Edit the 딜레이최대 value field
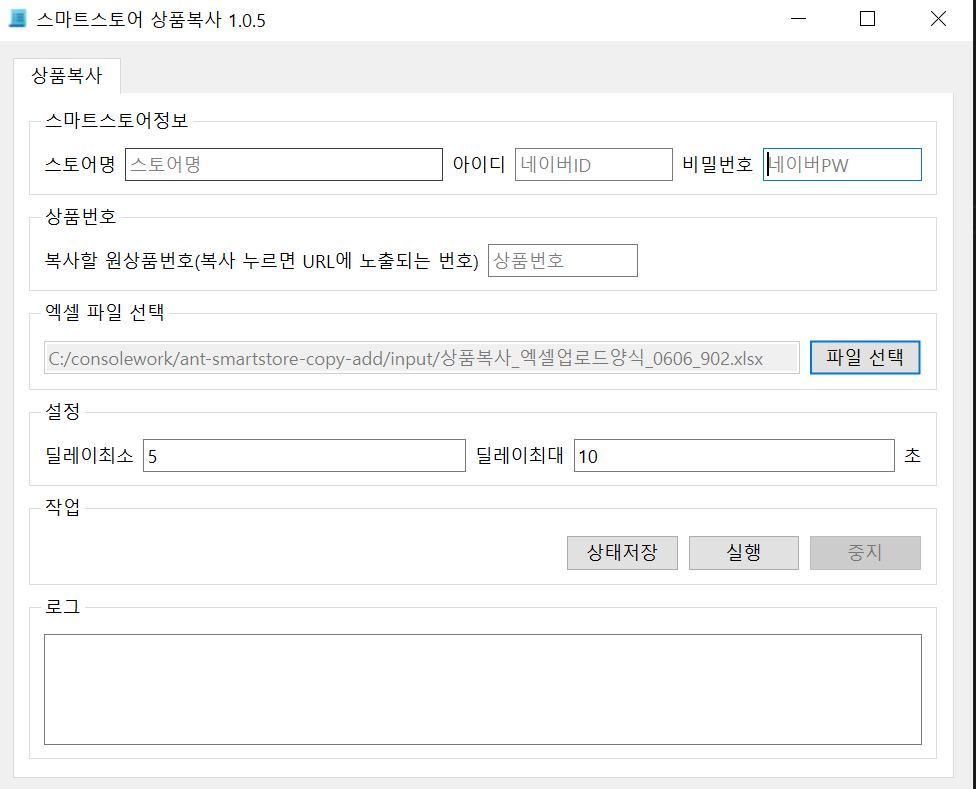Screen dimensions: 976x789 (733, 456)
